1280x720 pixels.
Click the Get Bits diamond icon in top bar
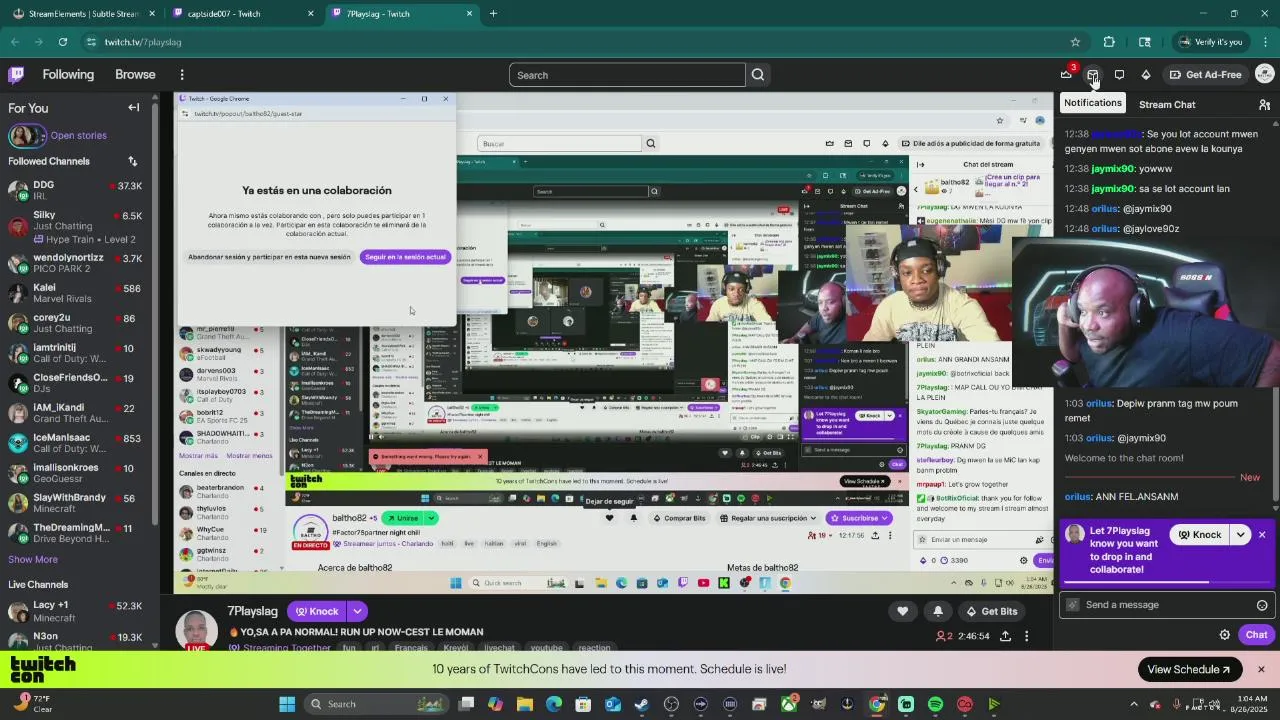pyautogui.click(x=1146, y=75)
